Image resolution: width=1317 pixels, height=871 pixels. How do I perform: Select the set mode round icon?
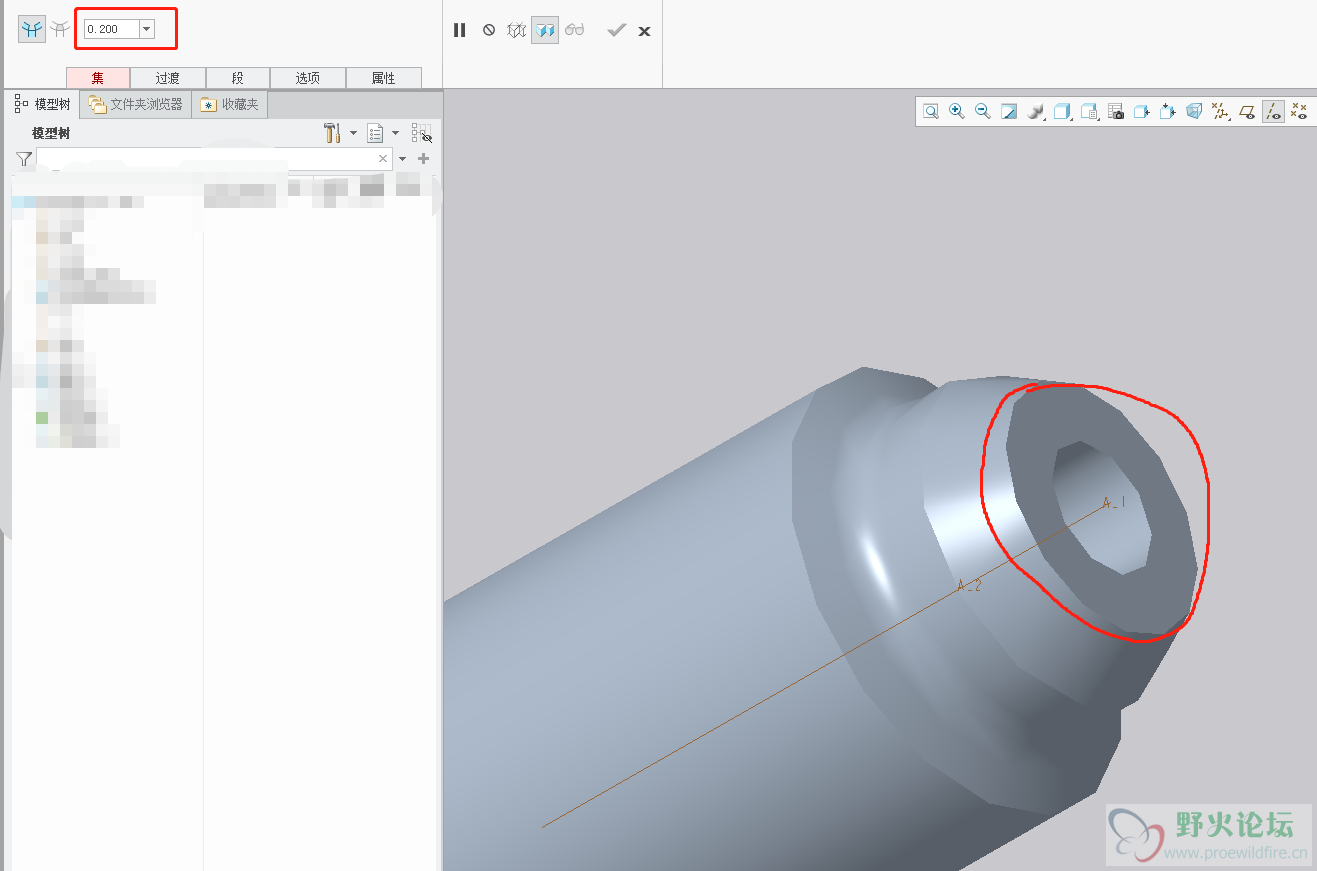[x=32, y=30]
